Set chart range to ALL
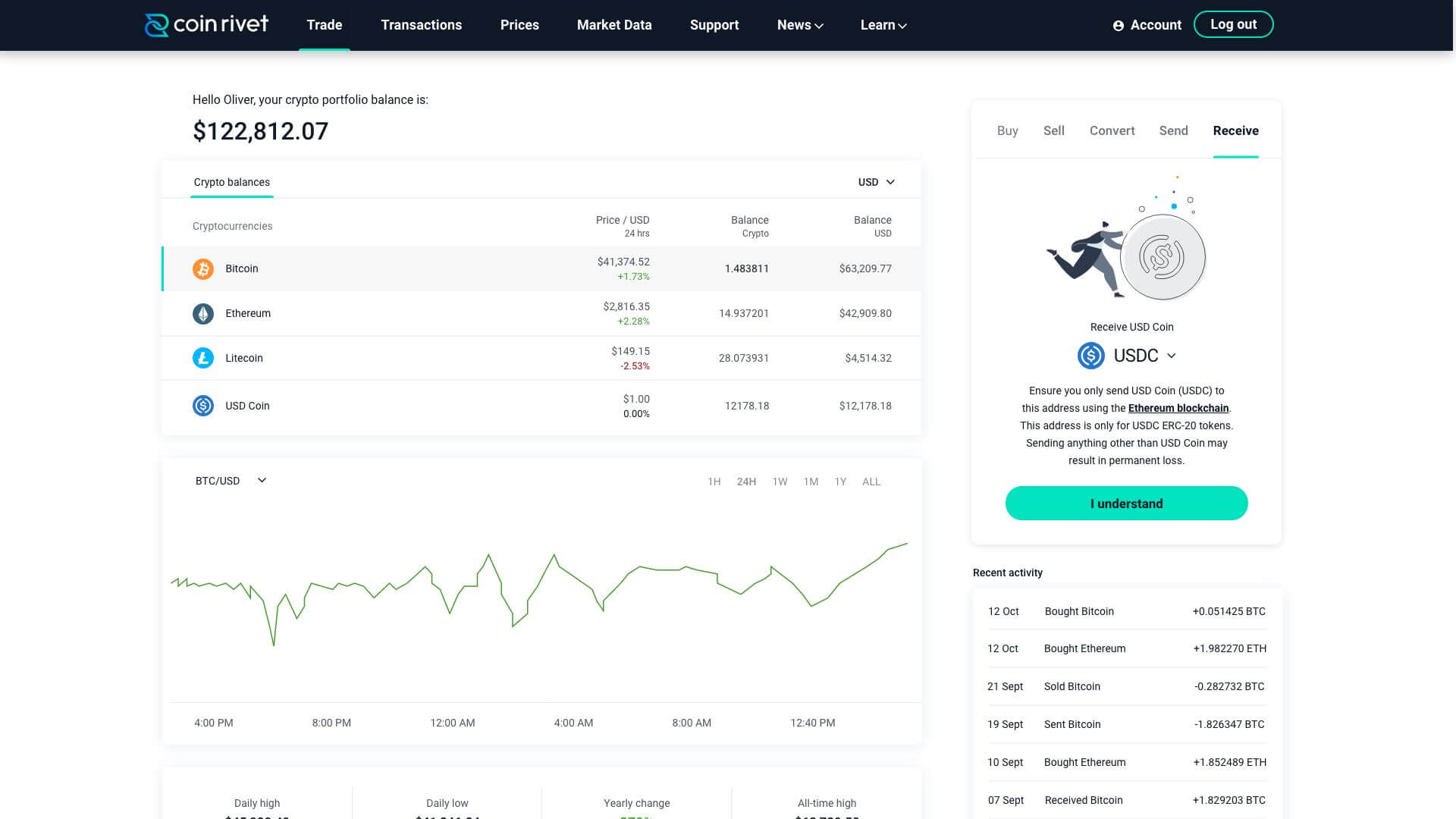Screen dimensions: 1456x819 click(x=871, y=482)
